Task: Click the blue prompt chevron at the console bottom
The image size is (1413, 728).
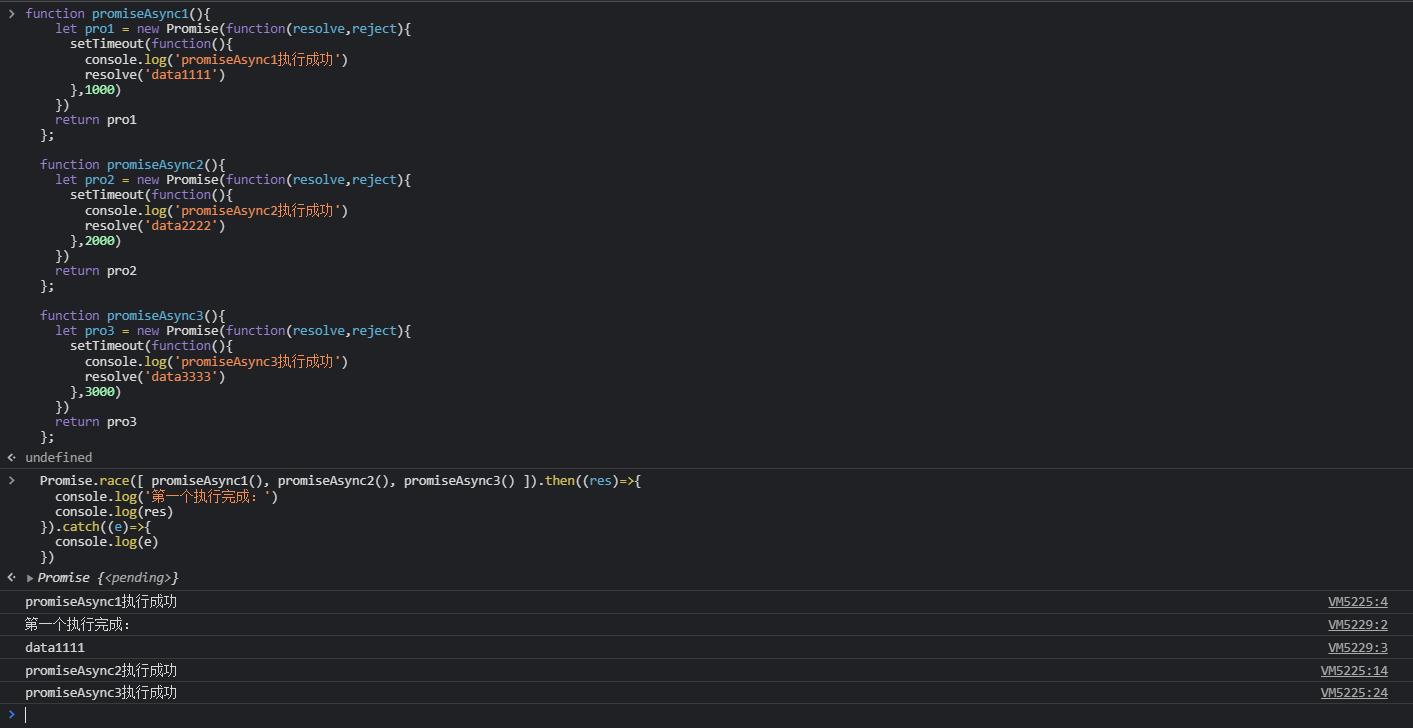Action: [x=11, y=714]
